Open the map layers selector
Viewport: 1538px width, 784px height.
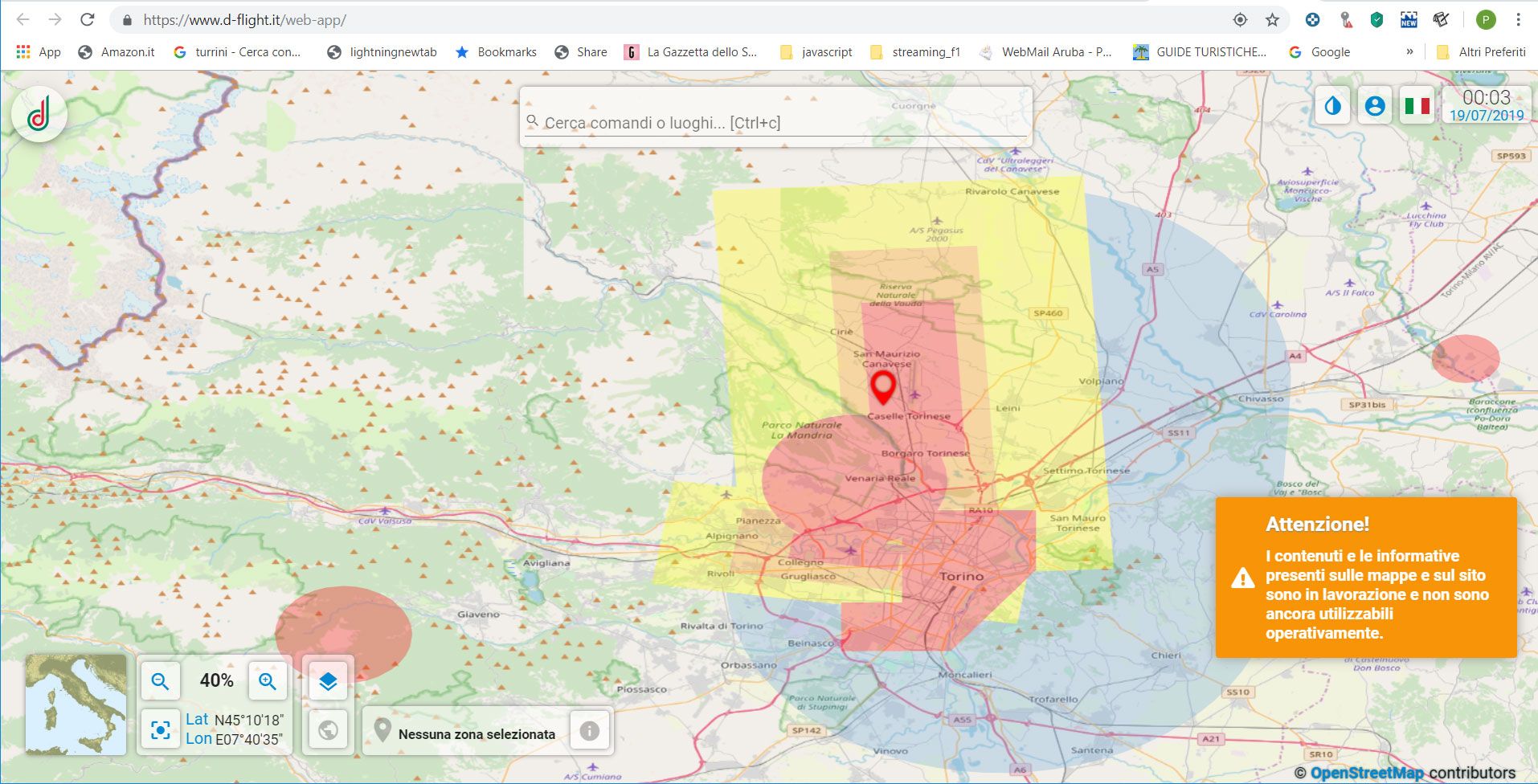328,679
